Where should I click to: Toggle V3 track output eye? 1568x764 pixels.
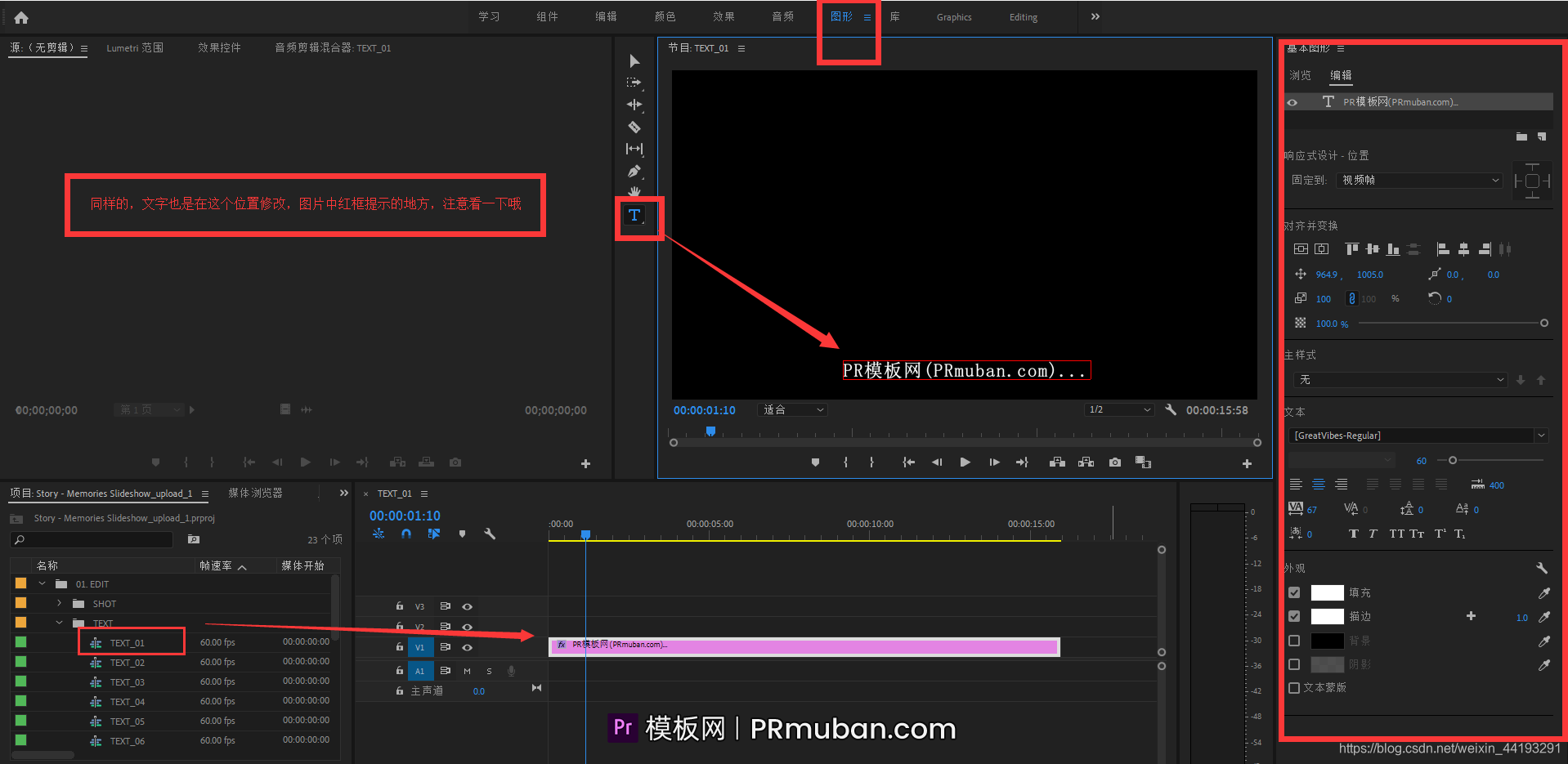468,606
